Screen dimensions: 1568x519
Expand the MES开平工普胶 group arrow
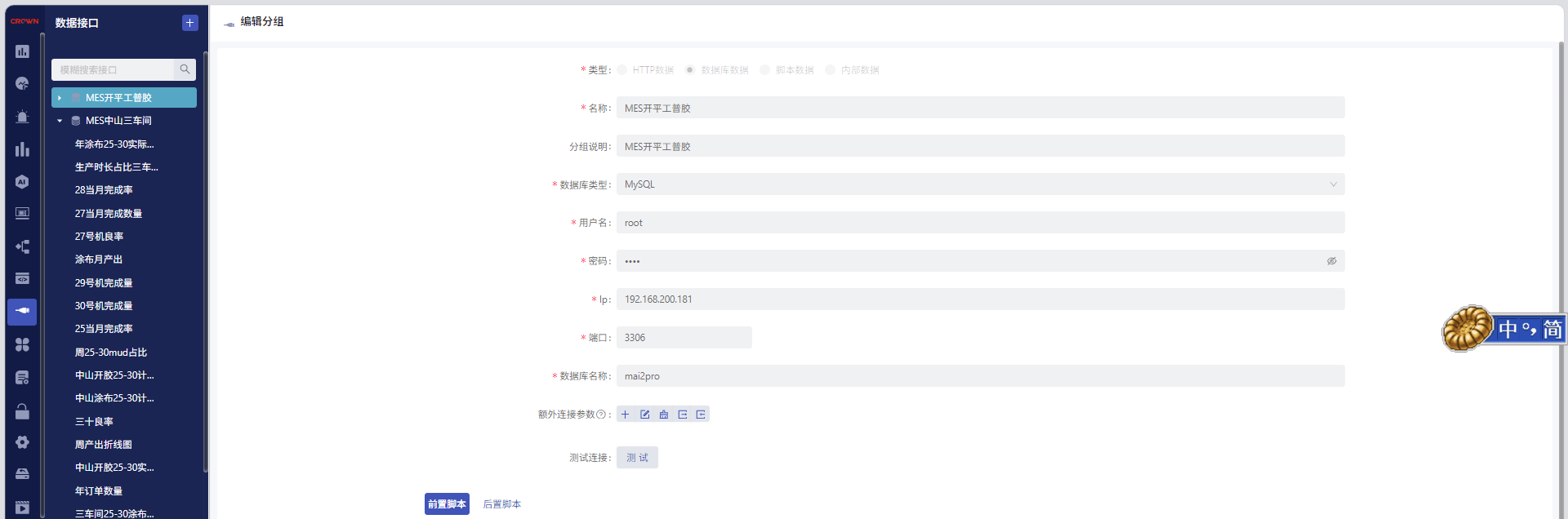tap(60, 98)
